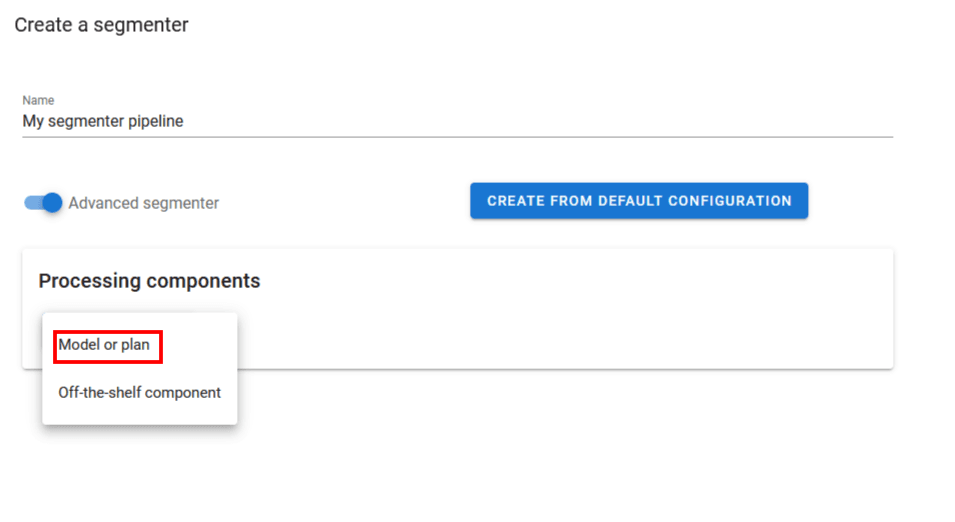Add an off-the-shelf processing component
Screen dimensions: 955x522
tap(139, 393)
